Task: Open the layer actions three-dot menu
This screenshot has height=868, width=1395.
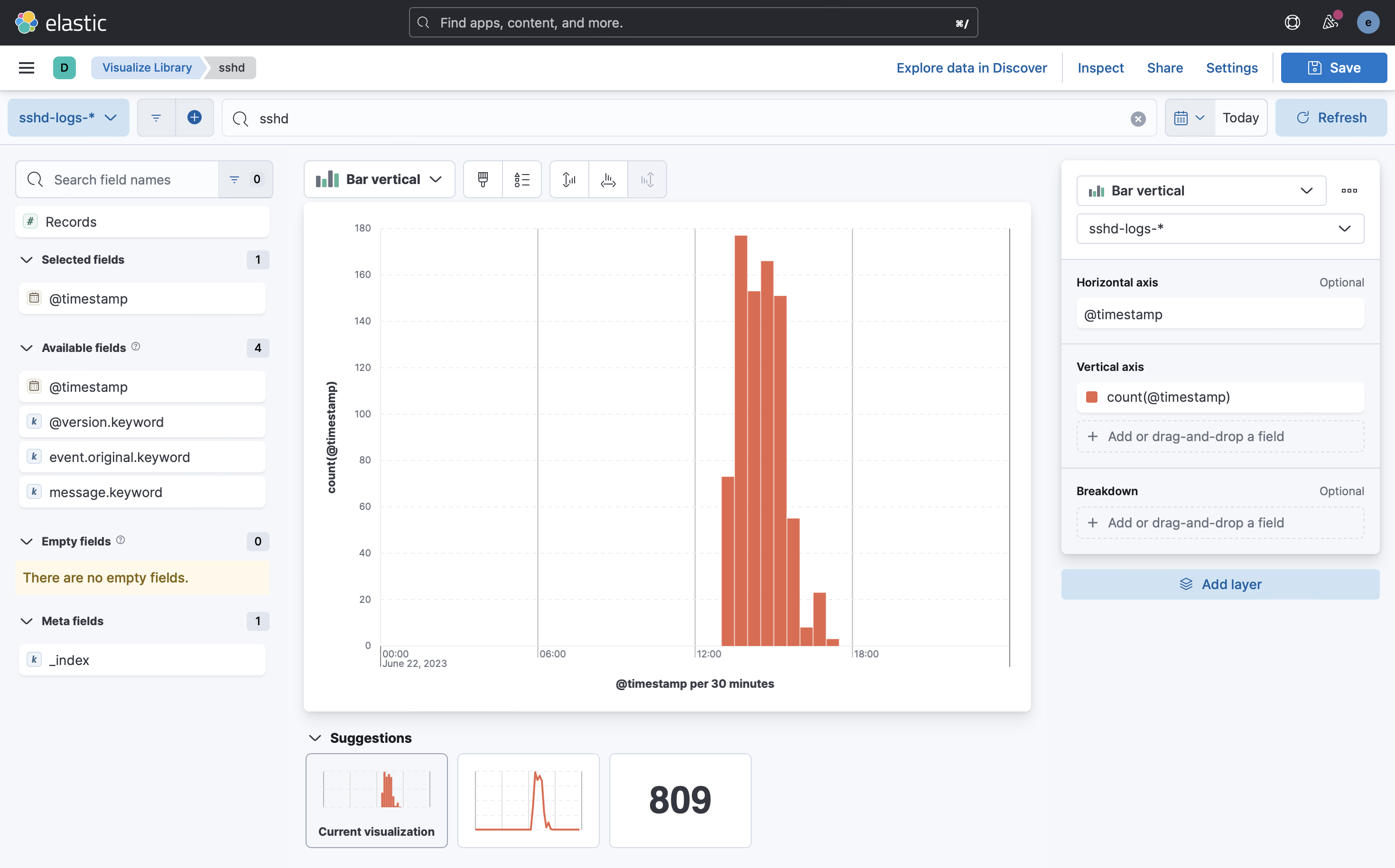Action: (x=1349, y=191)
